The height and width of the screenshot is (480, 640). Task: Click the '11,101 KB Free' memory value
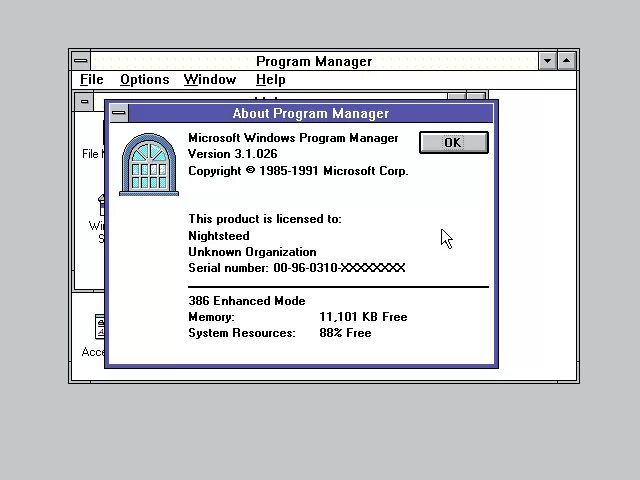(x=363, y=317)
